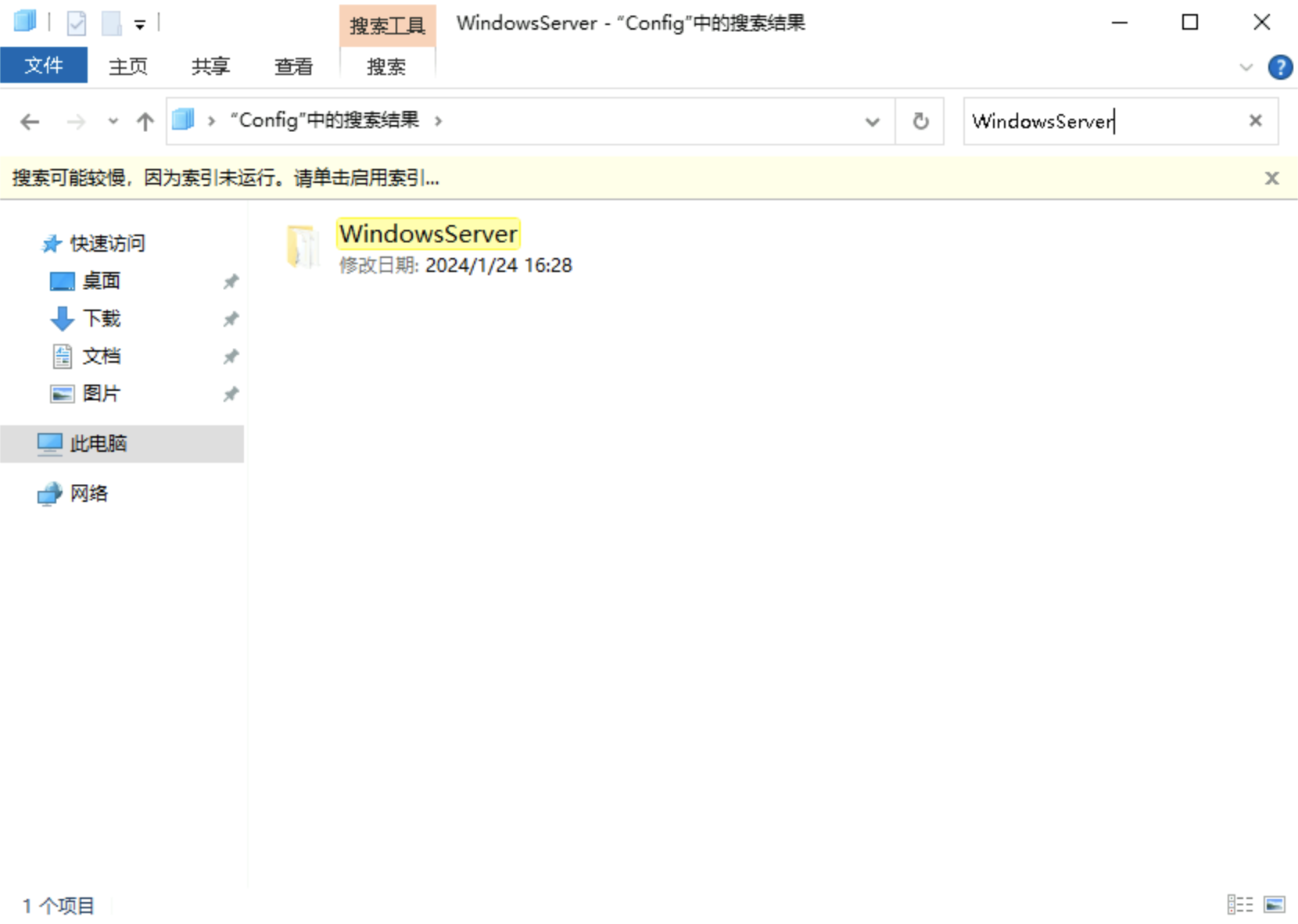Open 文档 in the navigation pane
This screenshot has height=924, width=1298.
102,356
